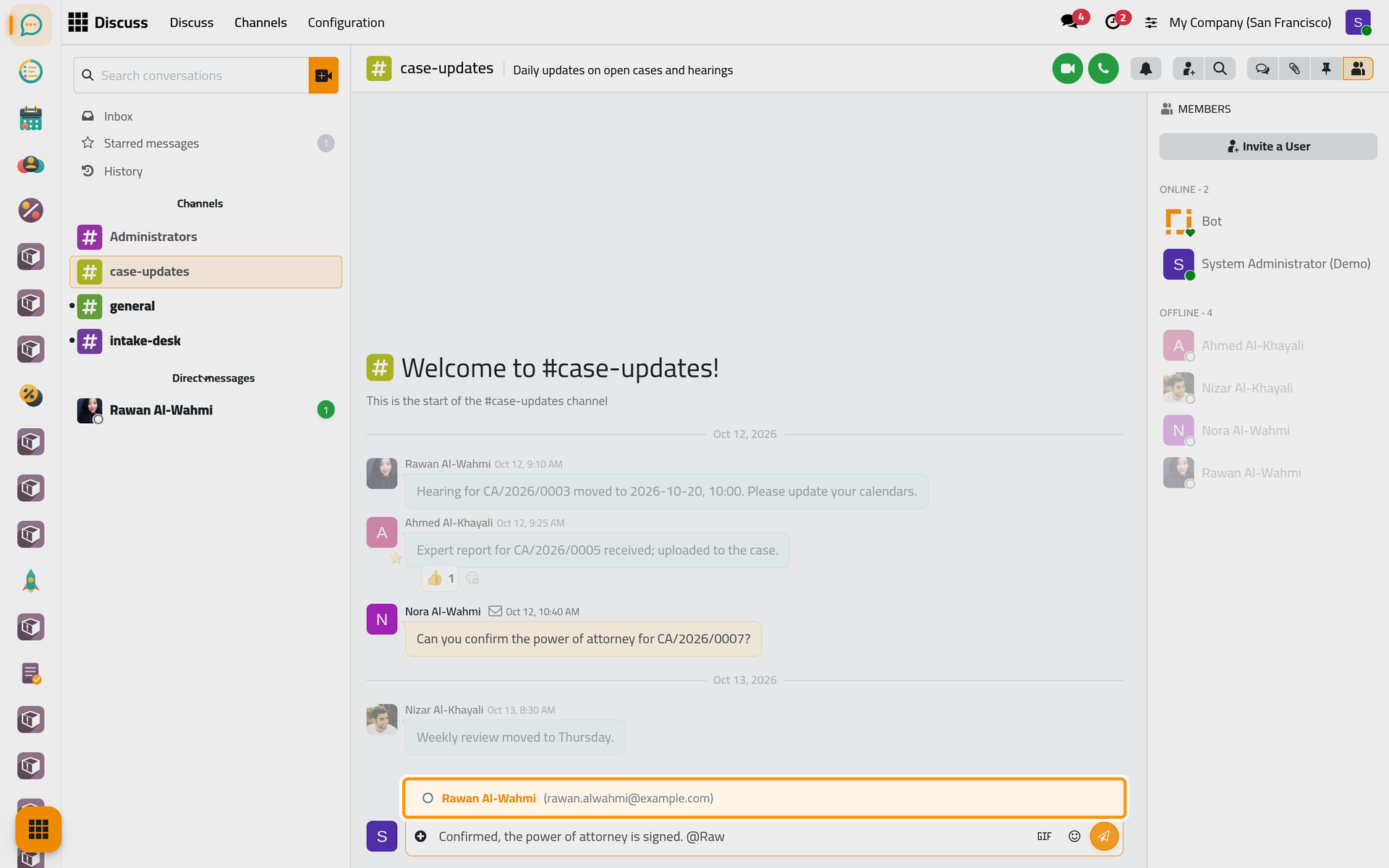Click the Search conversations field

click(191, 75)
